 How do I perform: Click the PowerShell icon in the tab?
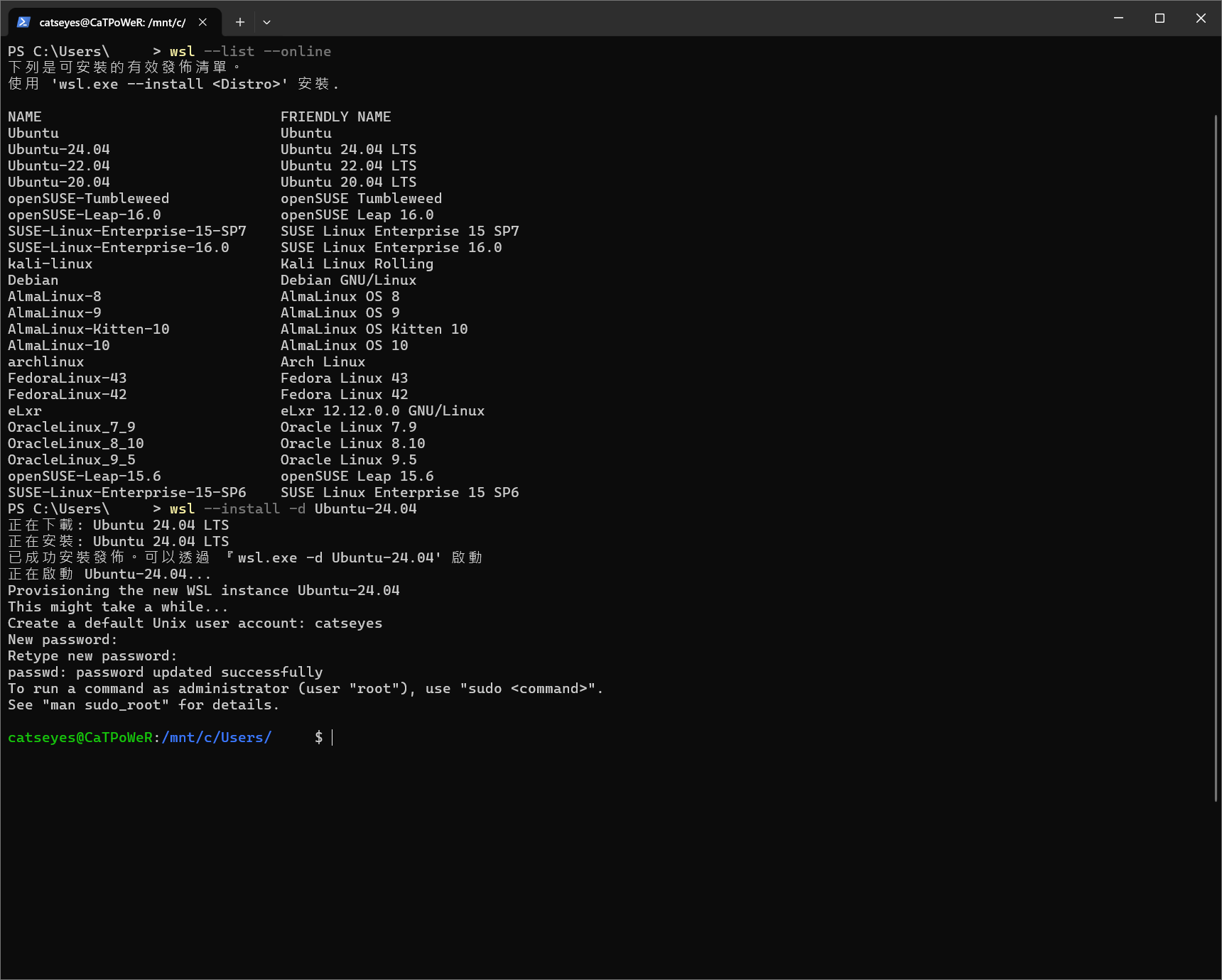(x=23, y=22)
